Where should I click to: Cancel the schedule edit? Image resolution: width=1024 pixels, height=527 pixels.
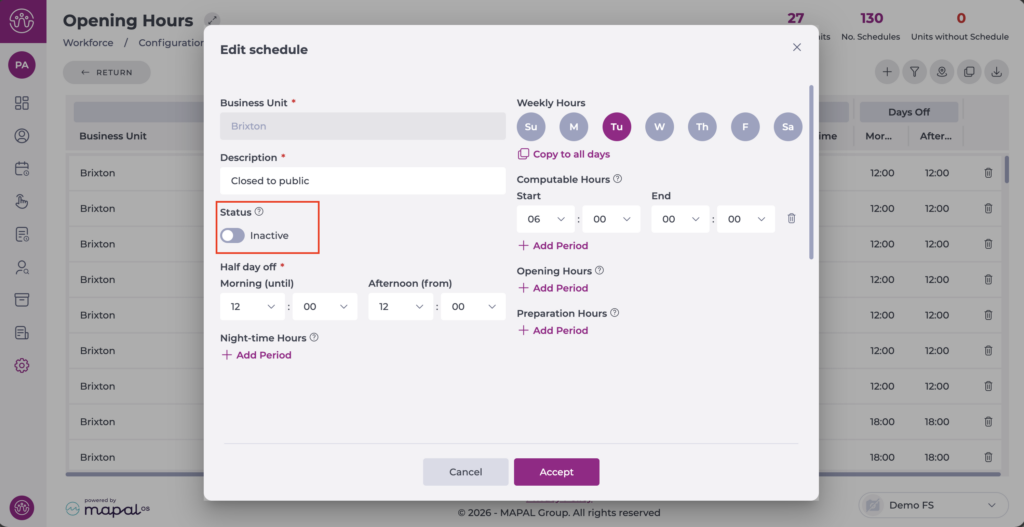tap(465, 472)
